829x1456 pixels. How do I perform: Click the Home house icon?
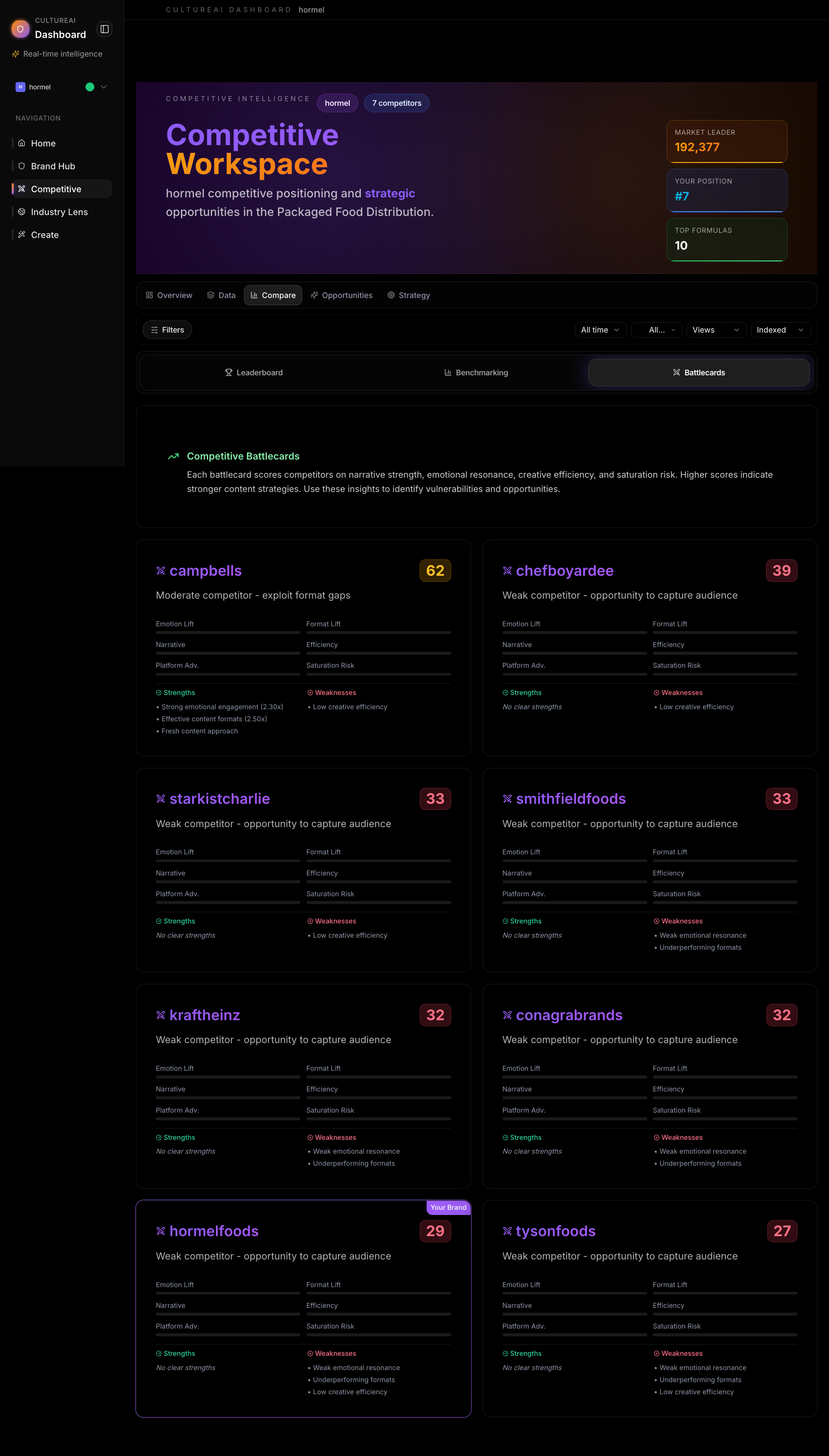[x=22, y=143]
